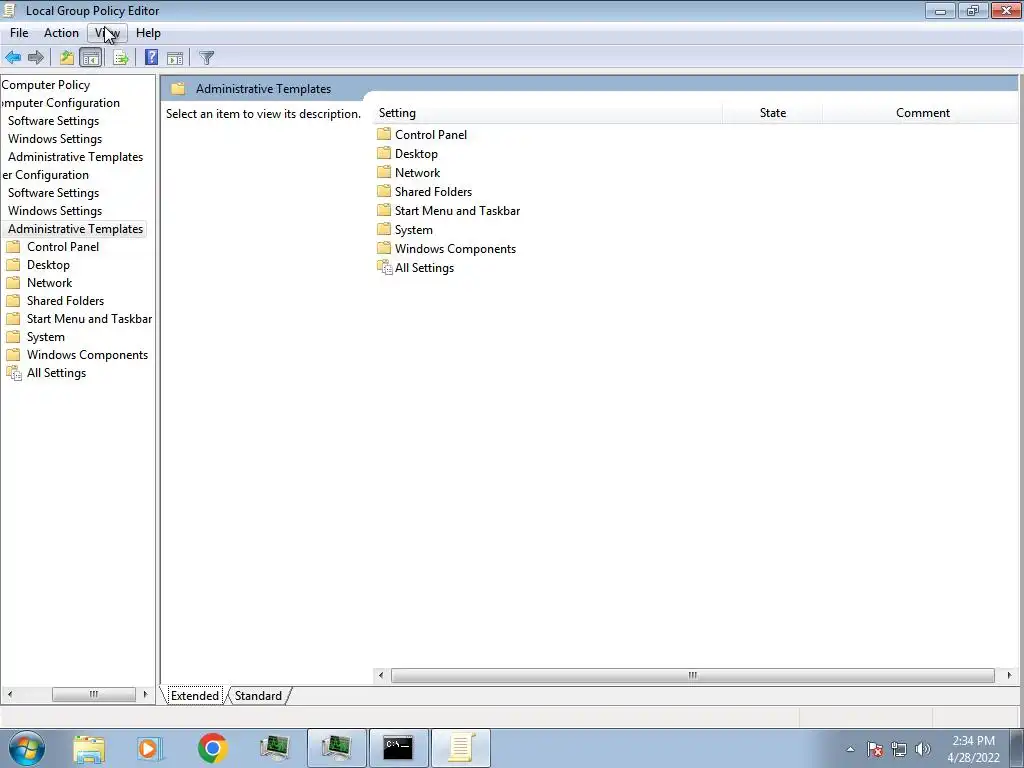Select Administrative Templates under Computer Configuration

[75, 157]
